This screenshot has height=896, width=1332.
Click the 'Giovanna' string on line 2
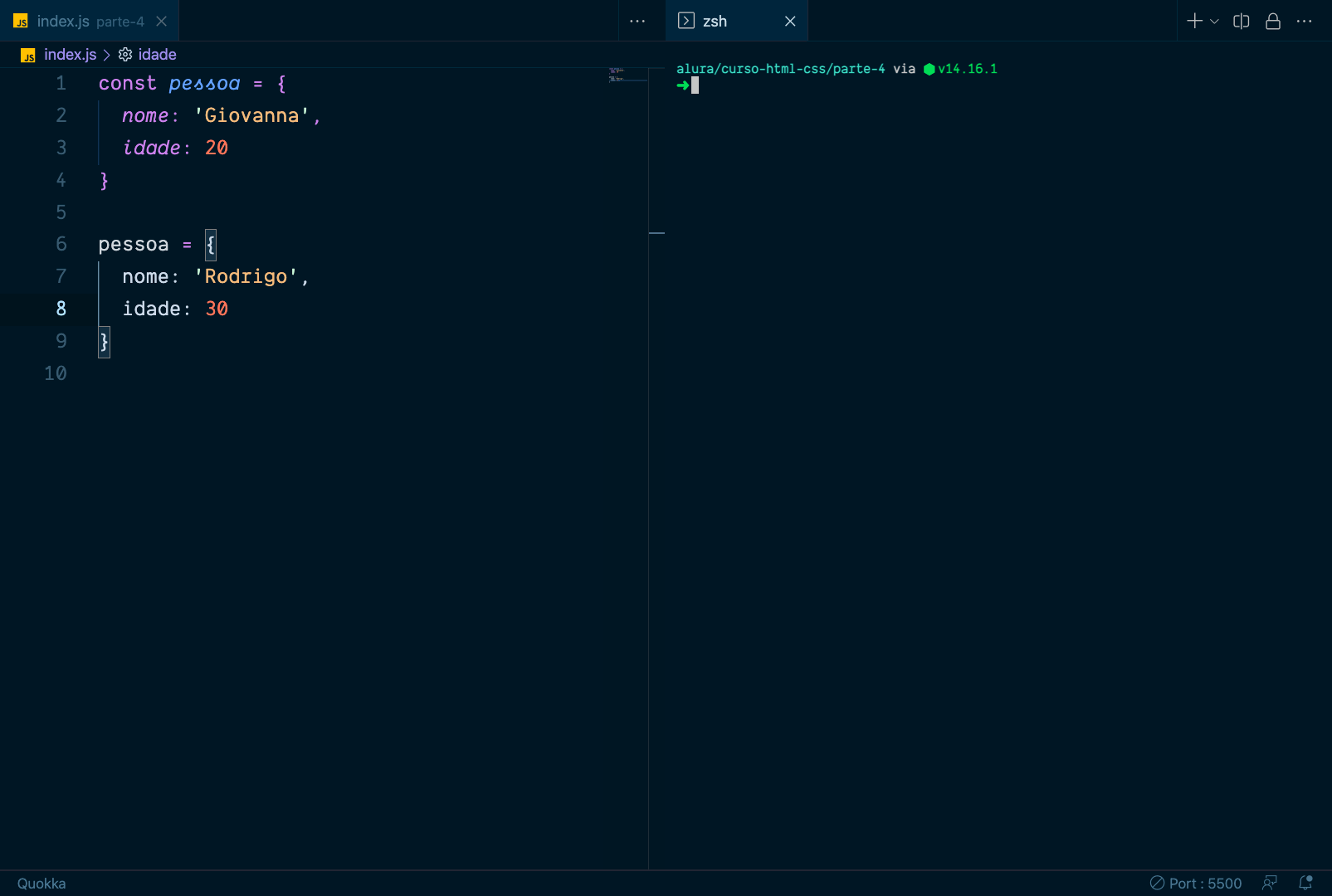[x=251, y=116]
